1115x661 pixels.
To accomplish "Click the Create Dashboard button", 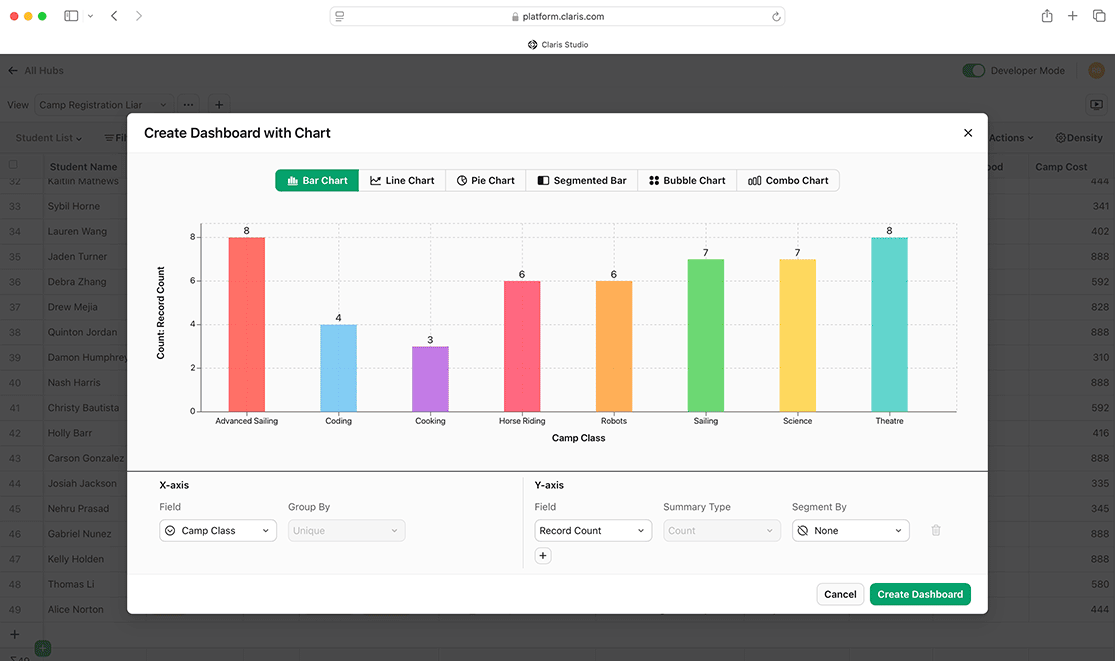I will tap(920, 594).
